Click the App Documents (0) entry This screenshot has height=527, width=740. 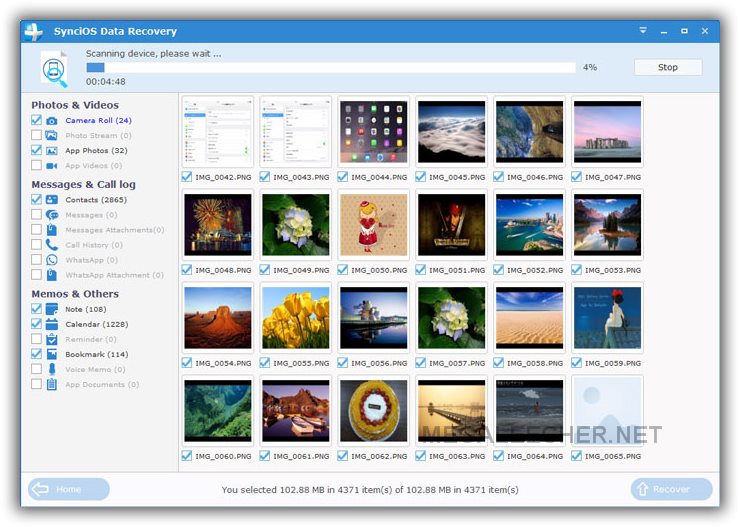[102, 385]
